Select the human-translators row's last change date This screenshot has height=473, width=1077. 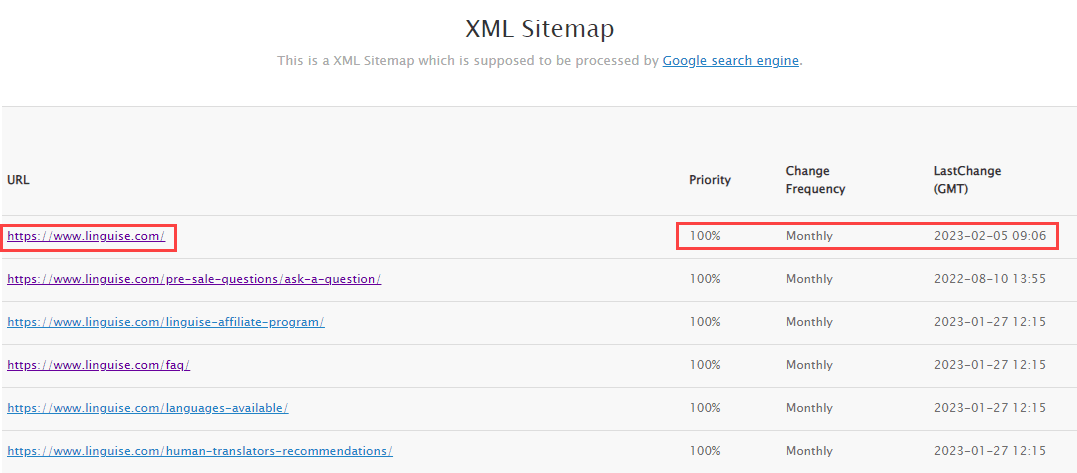tap(990, 451)
